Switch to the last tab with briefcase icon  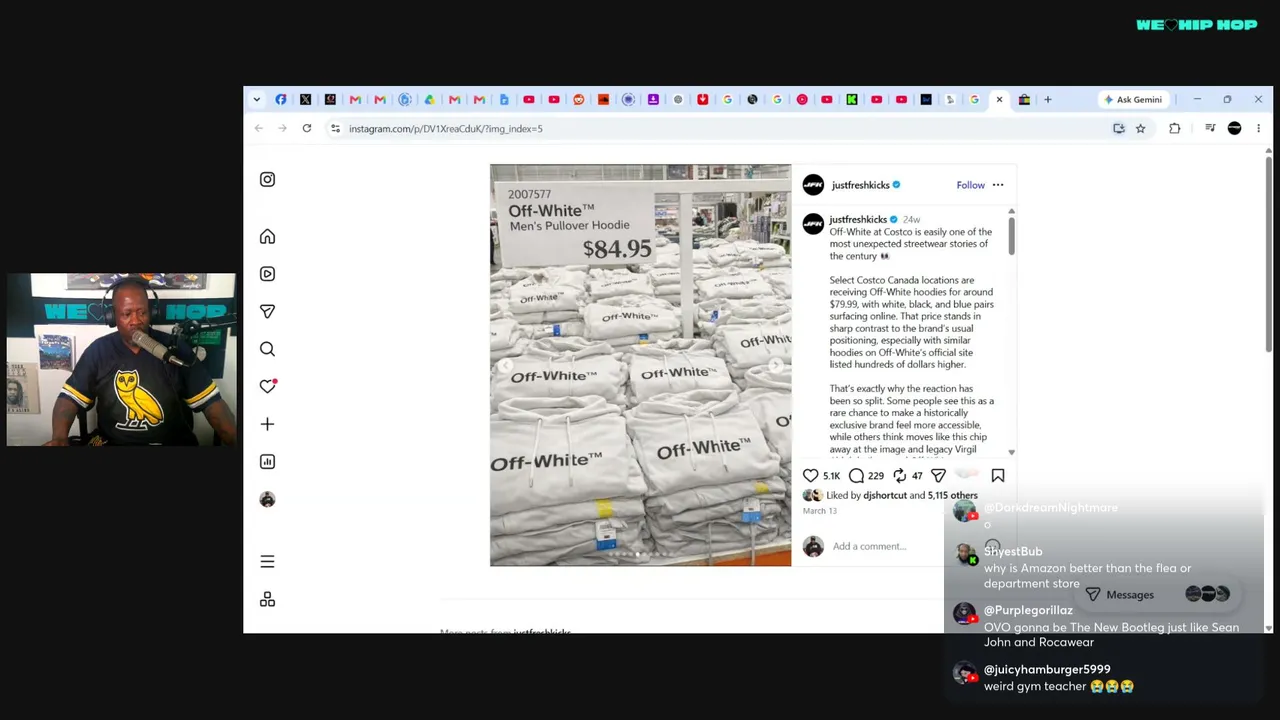tap(1024, 100)
